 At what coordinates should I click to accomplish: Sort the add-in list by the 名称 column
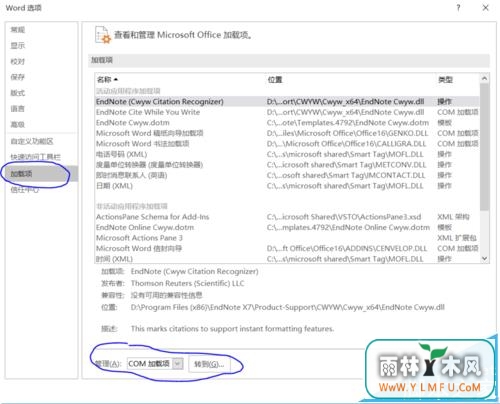click(107, 79)
